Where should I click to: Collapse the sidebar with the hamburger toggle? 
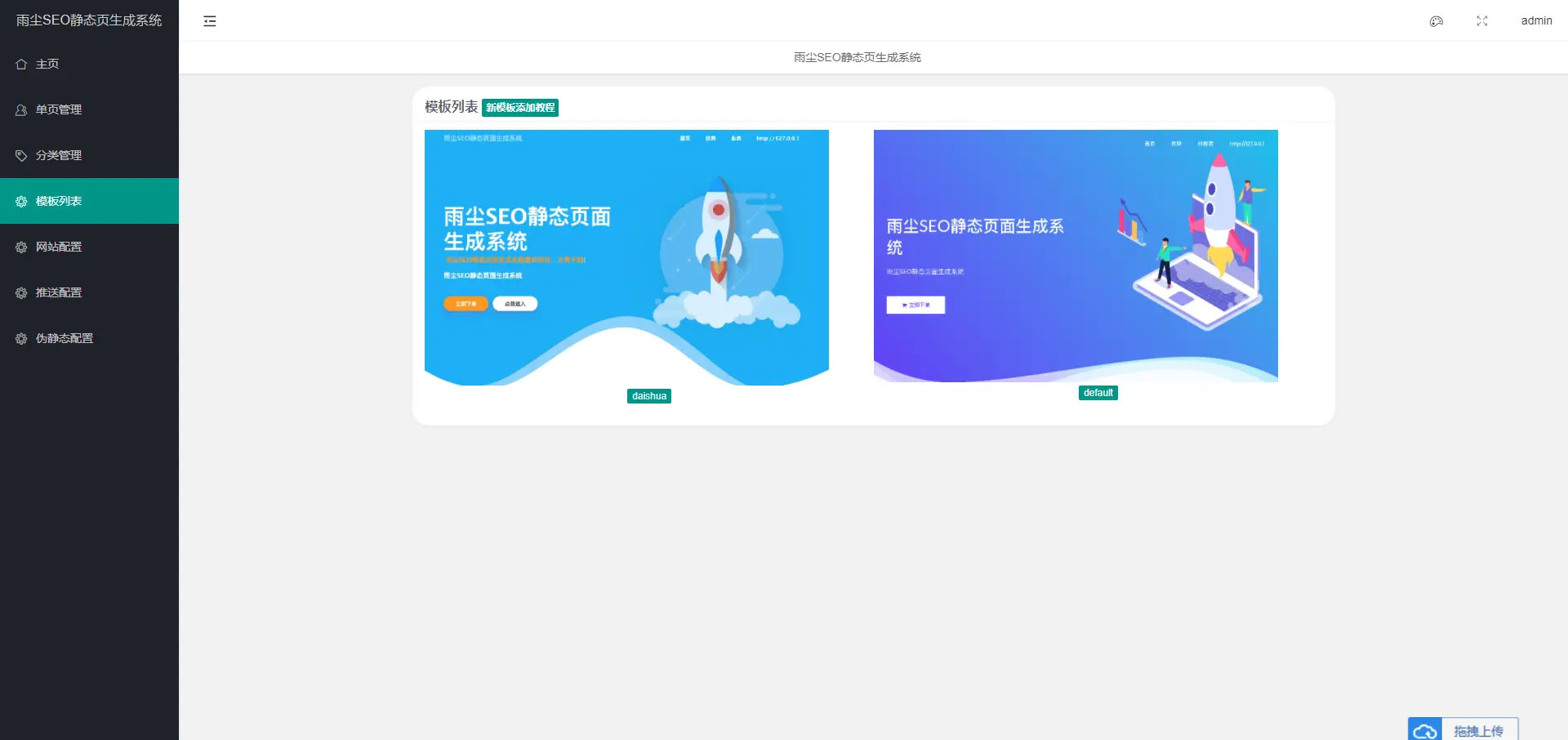209,20
